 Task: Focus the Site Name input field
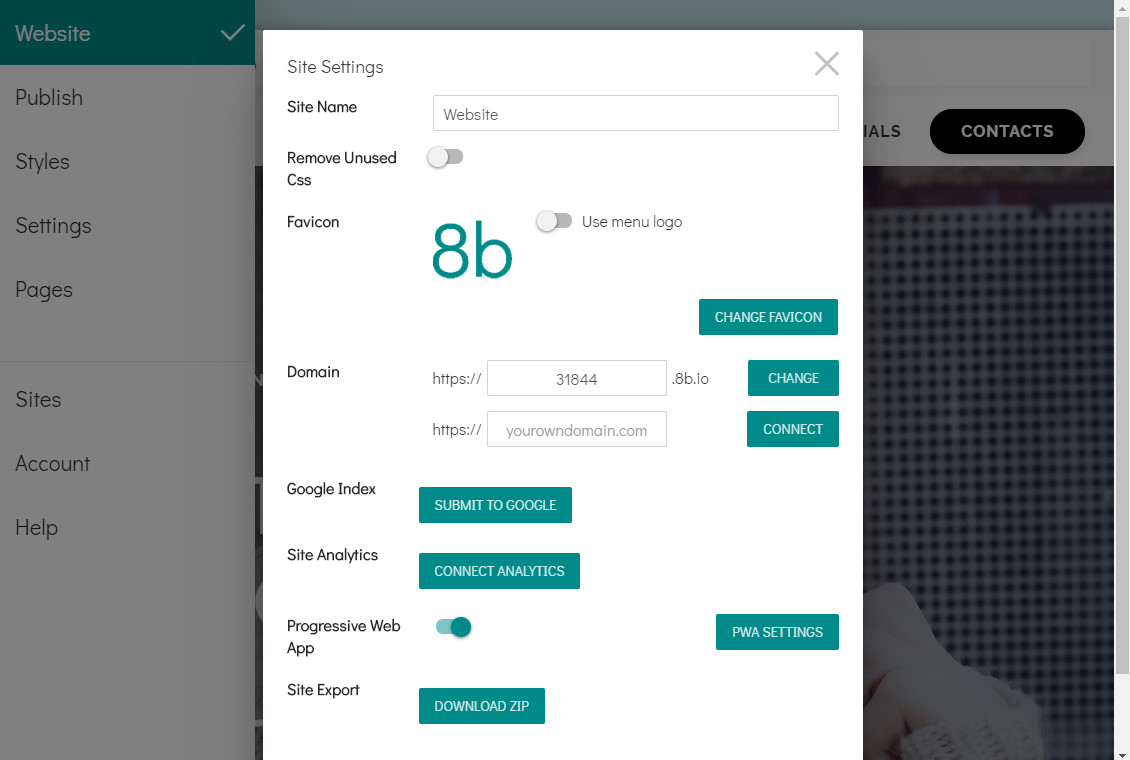pyautogui.click(x=636, y=113)
